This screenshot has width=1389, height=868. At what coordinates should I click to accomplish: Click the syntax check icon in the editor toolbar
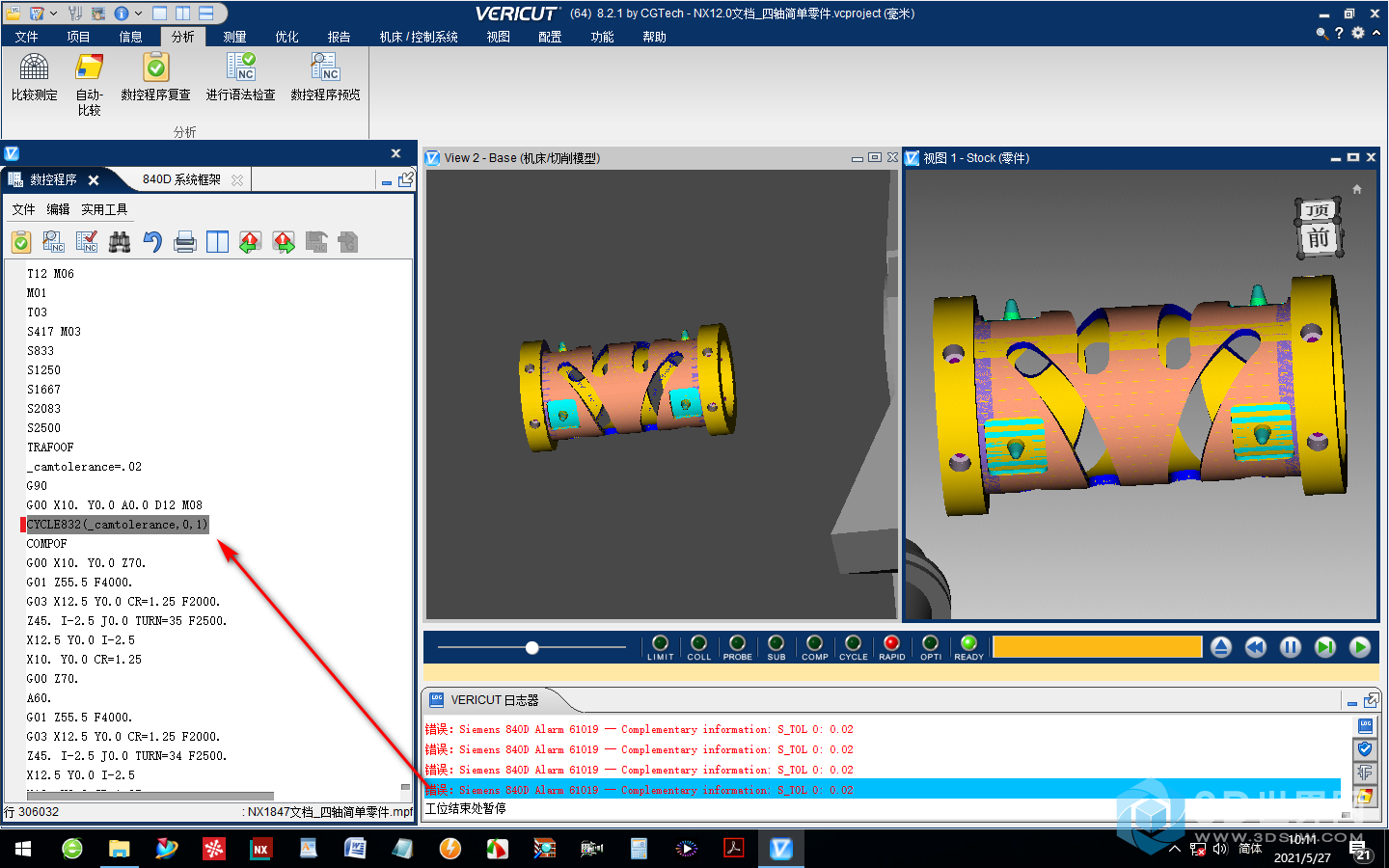[x=87, y=242]
